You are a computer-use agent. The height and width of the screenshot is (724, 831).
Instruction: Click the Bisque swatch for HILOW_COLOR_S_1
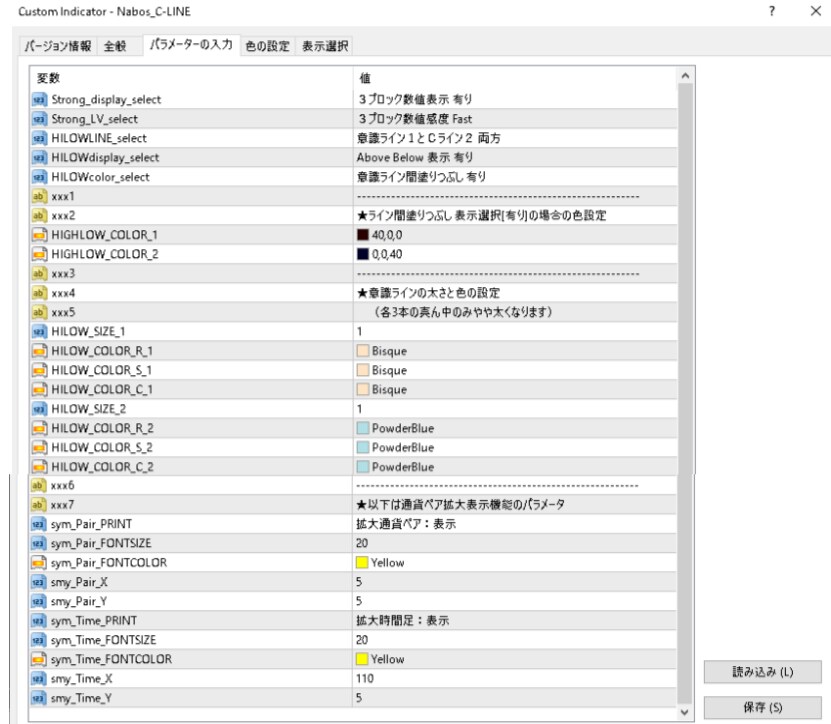[x=363, y=370]
